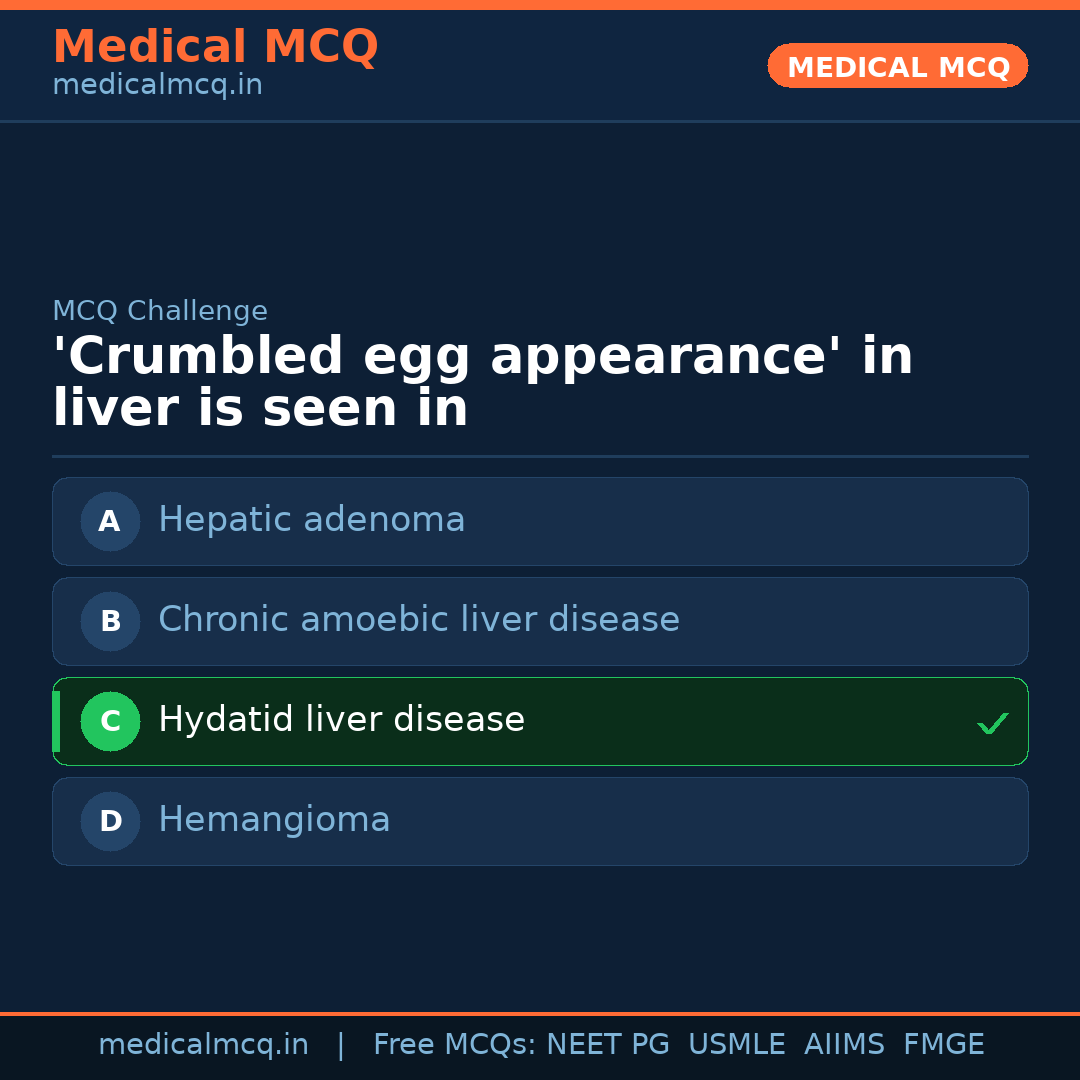
Task: Click the letter A circle icon
Action: tap(110, 521)
